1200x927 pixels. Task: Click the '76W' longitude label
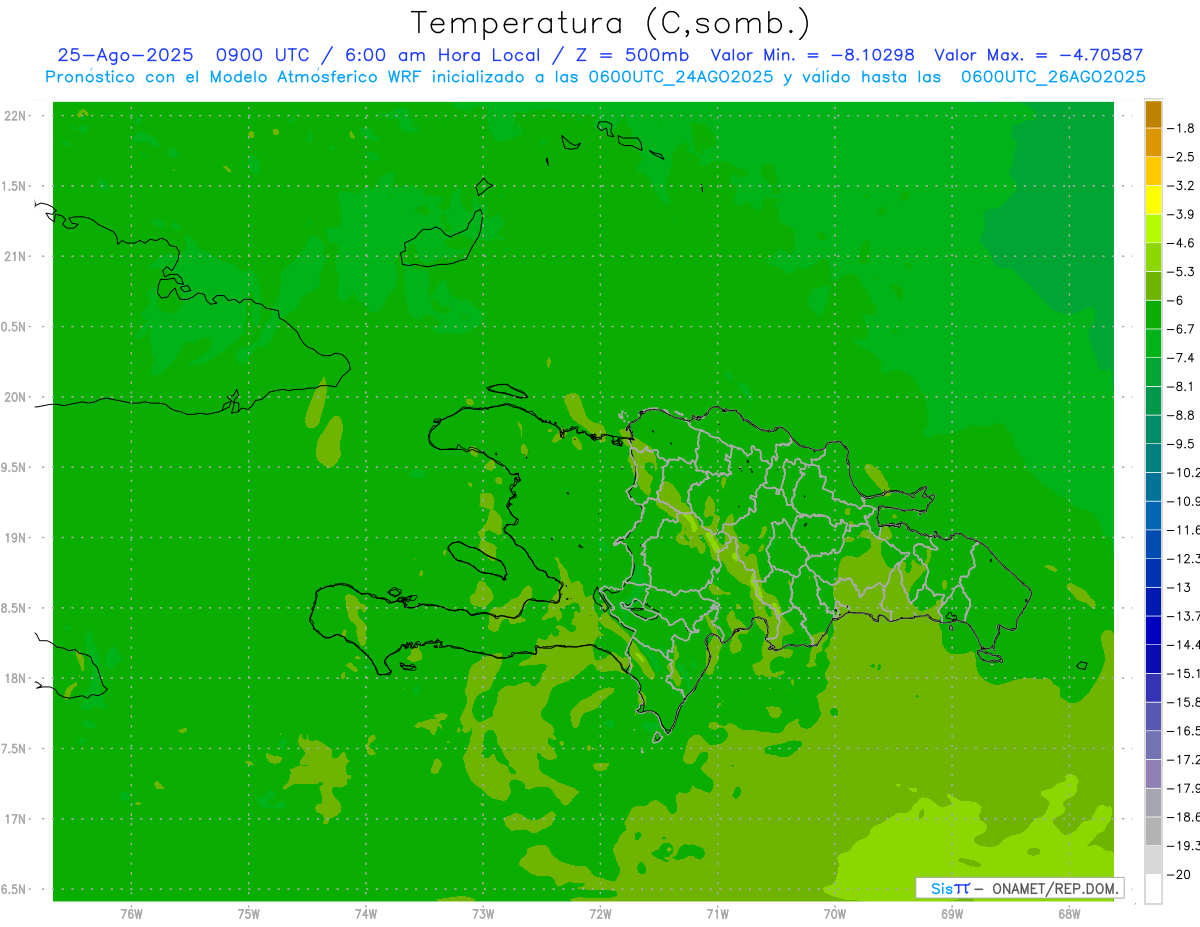pyautogui.click(x=131, y=914)
